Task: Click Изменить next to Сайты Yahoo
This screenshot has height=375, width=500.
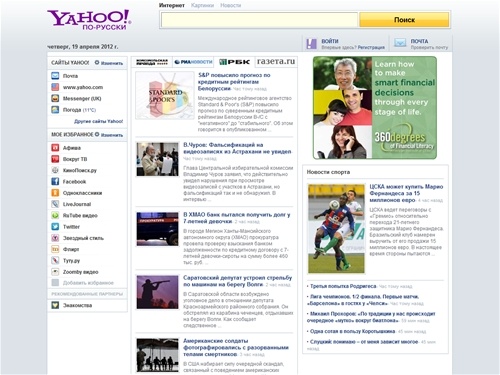Action: [112, 63]
